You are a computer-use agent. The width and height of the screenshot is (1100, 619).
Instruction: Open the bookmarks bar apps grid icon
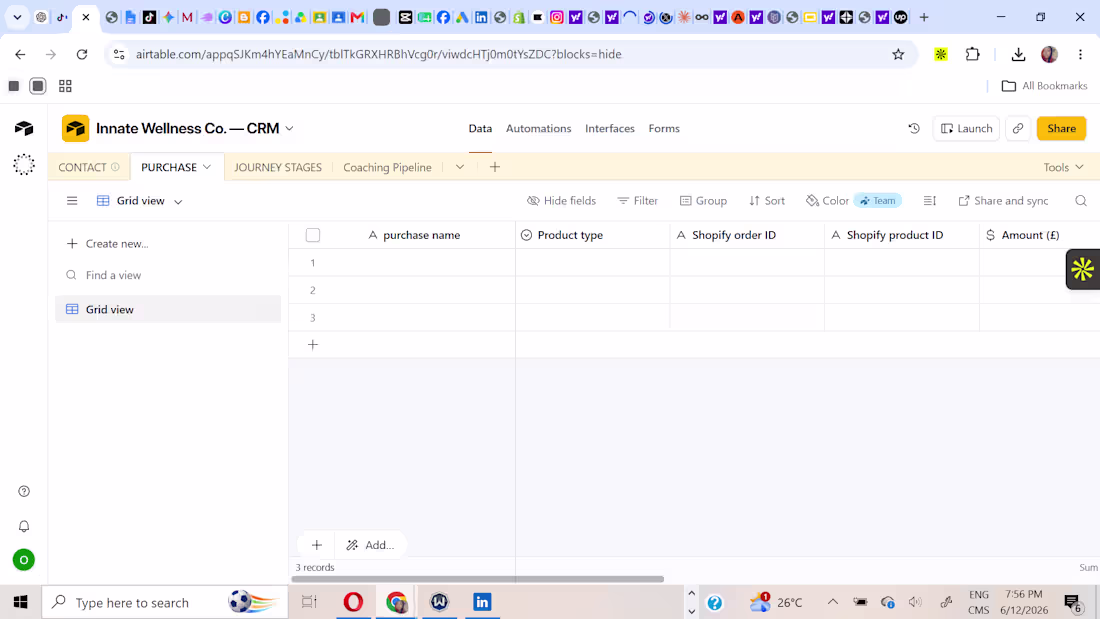65,86
